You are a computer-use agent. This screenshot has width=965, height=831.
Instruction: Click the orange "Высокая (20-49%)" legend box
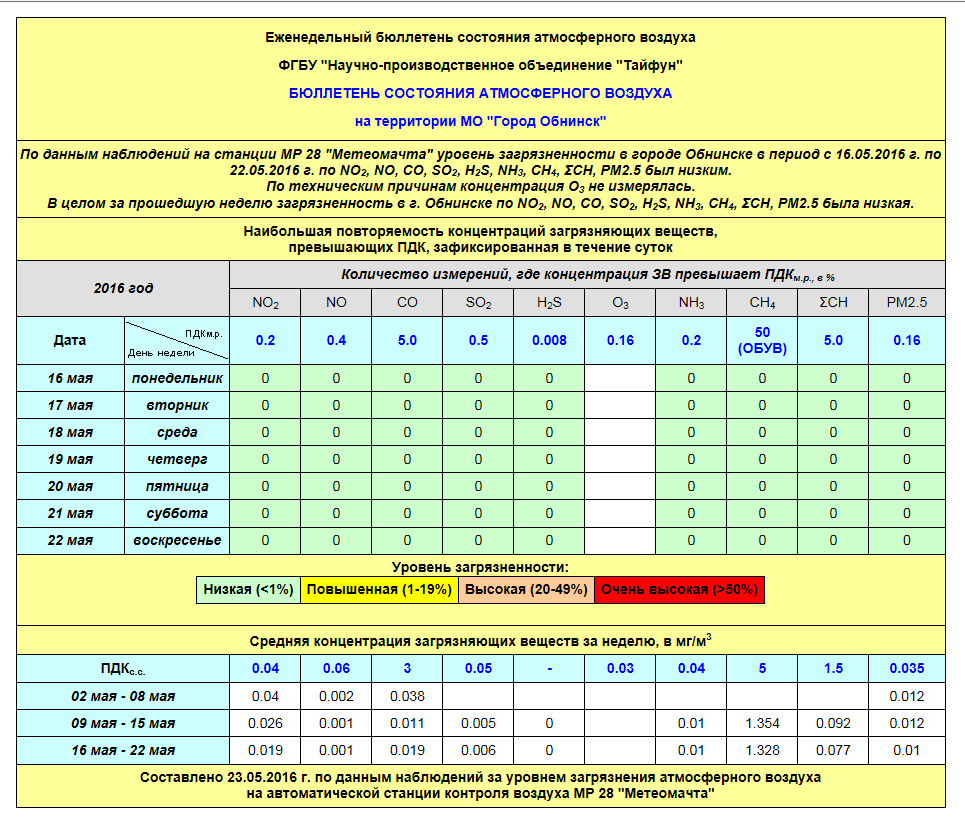pos(526,590)
